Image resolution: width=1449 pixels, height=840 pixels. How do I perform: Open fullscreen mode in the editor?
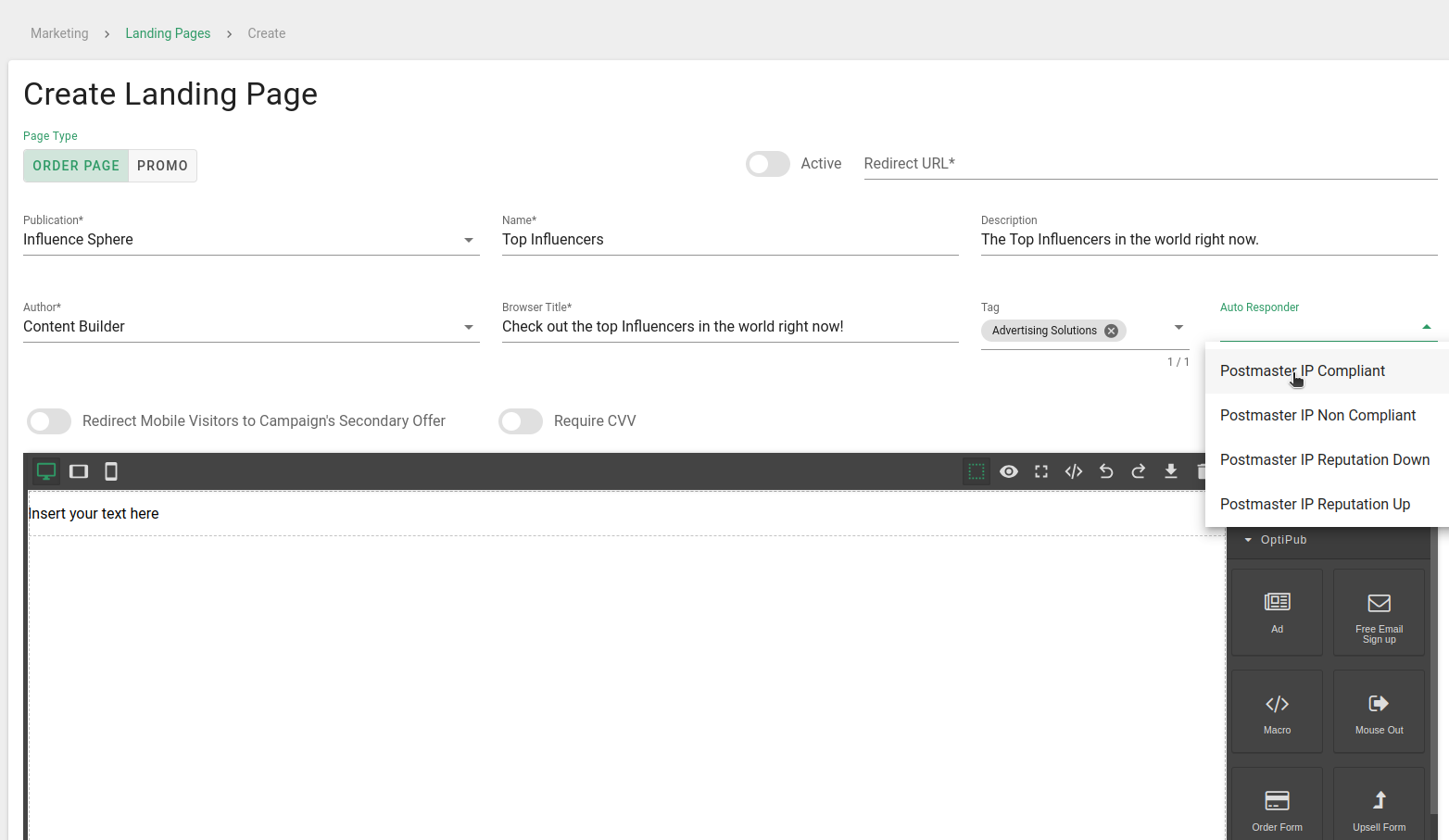(1041, 471)
